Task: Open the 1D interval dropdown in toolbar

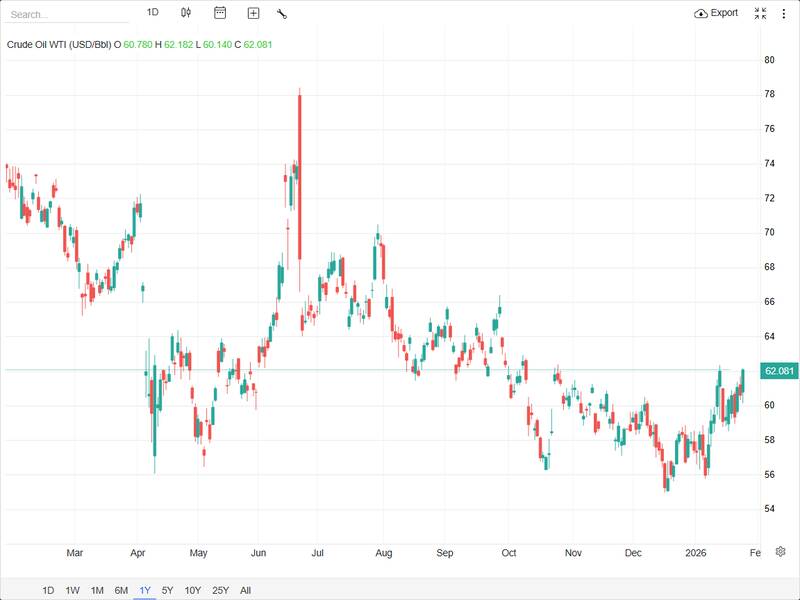Action: [153, 12]
